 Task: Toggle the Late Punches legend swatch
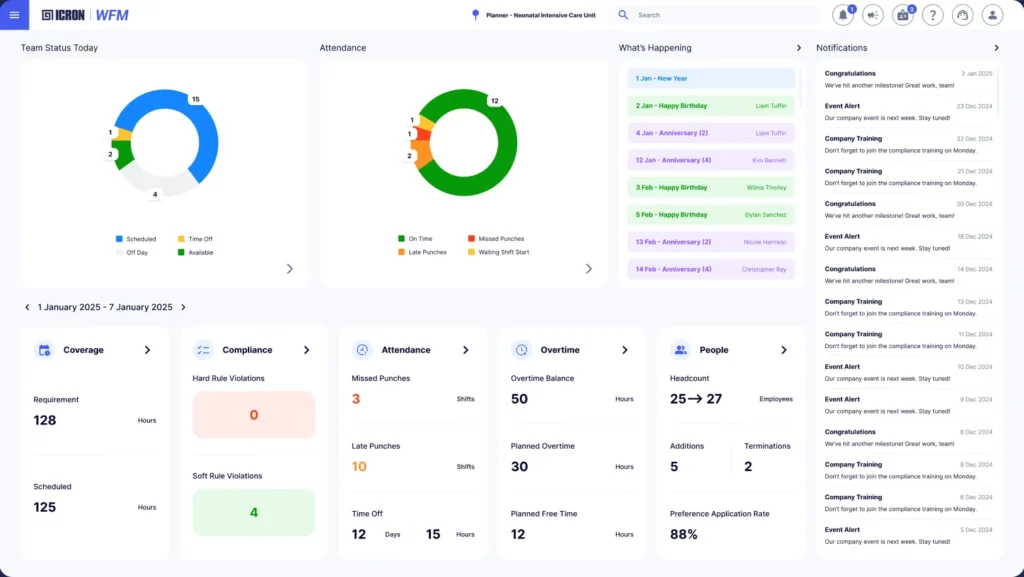tap(401, 252)
